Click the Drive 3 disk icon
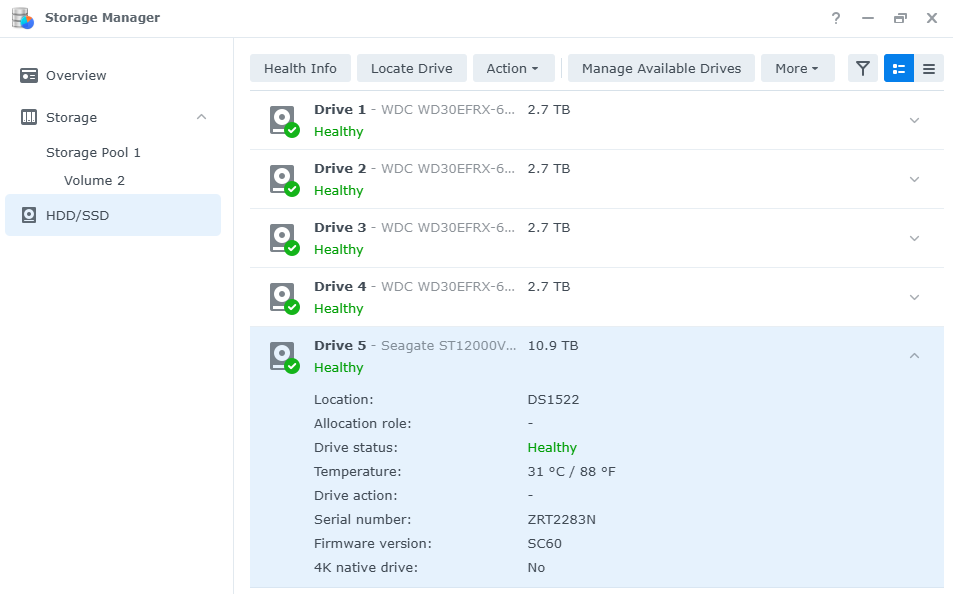Image resolution: width=953 pixels, height=594 pixels. [283, 238]
